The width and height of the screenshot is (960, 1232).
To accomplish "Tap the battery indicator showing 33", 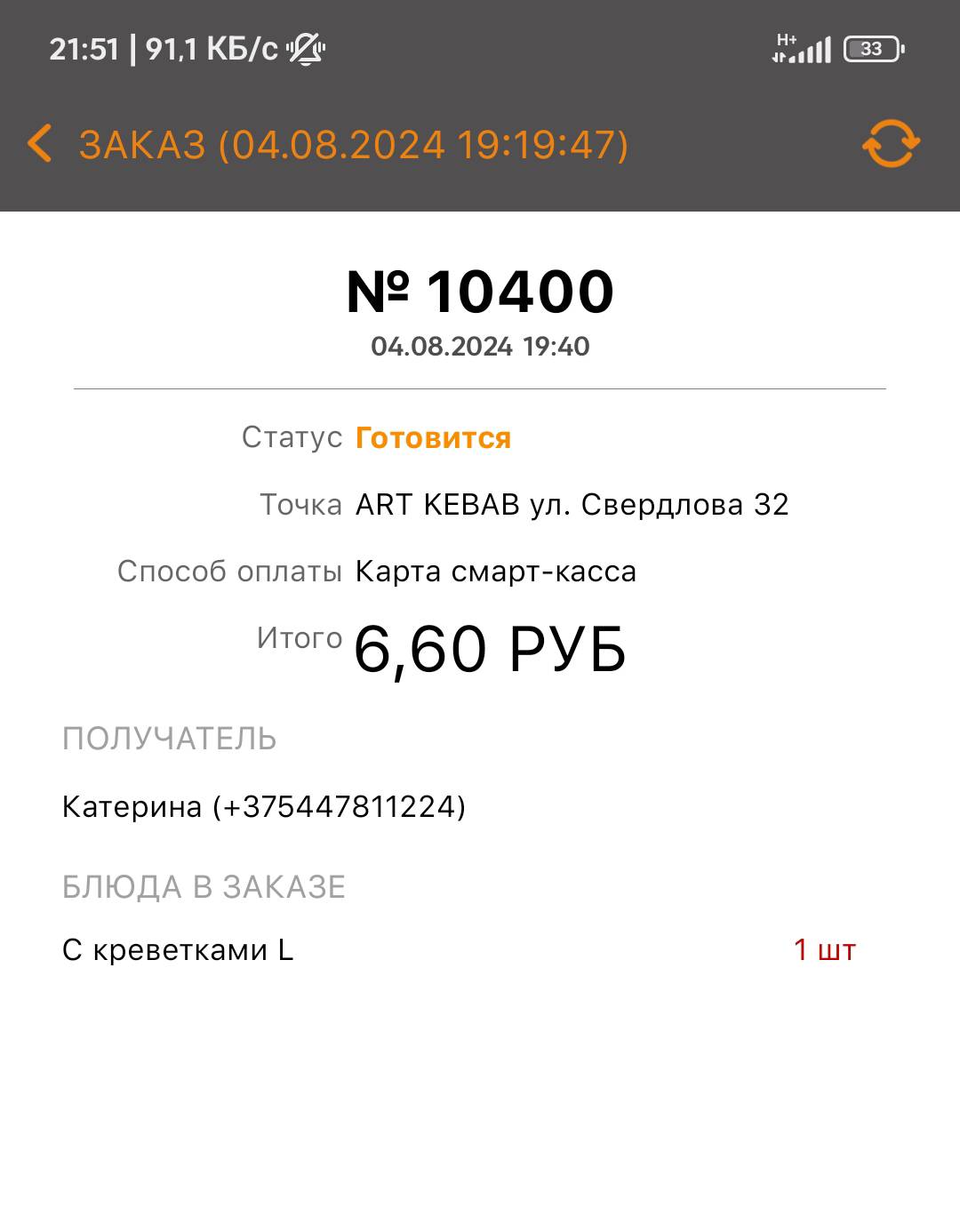I will 873,49.
